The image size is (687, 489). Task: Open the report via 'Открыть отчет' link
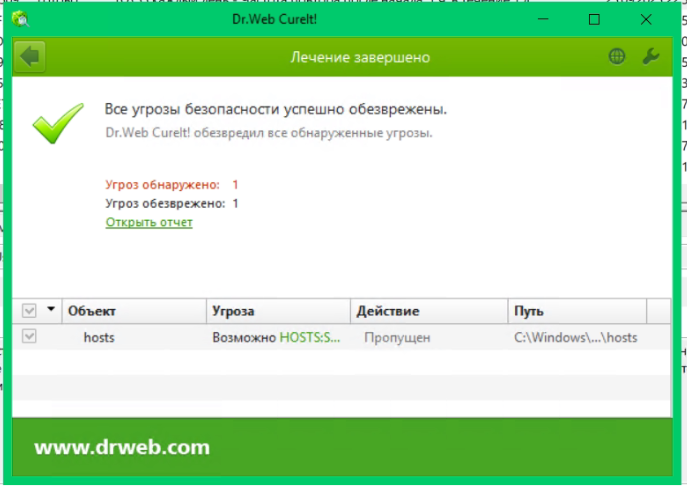(149, 222)
